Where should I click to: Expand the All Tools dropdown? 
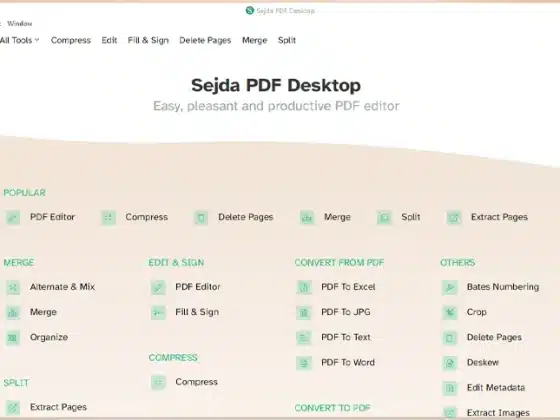pos(20,40)
